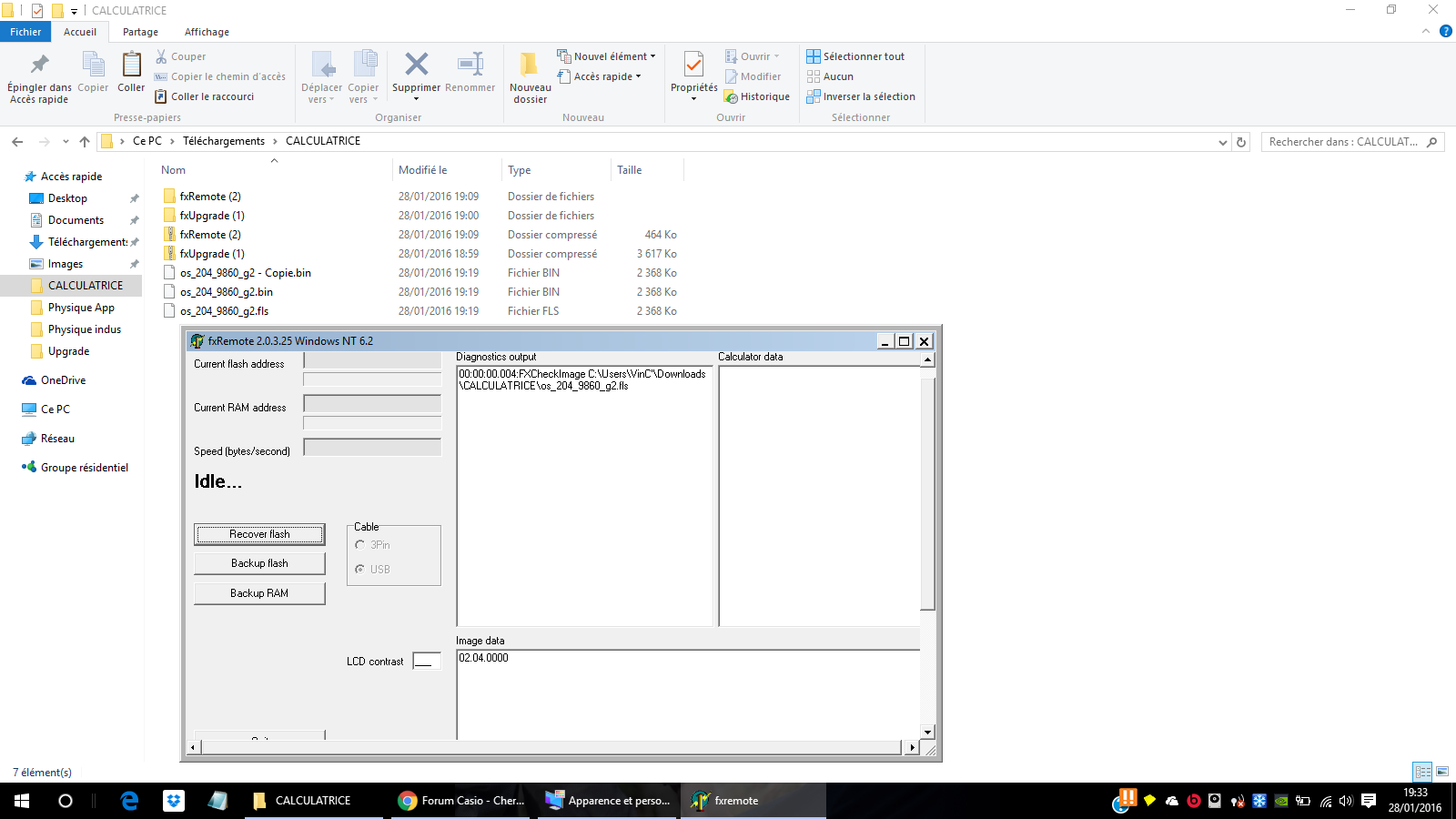Go back with the left arrow
Screen dimensions: 1456x819
(17, 141)
